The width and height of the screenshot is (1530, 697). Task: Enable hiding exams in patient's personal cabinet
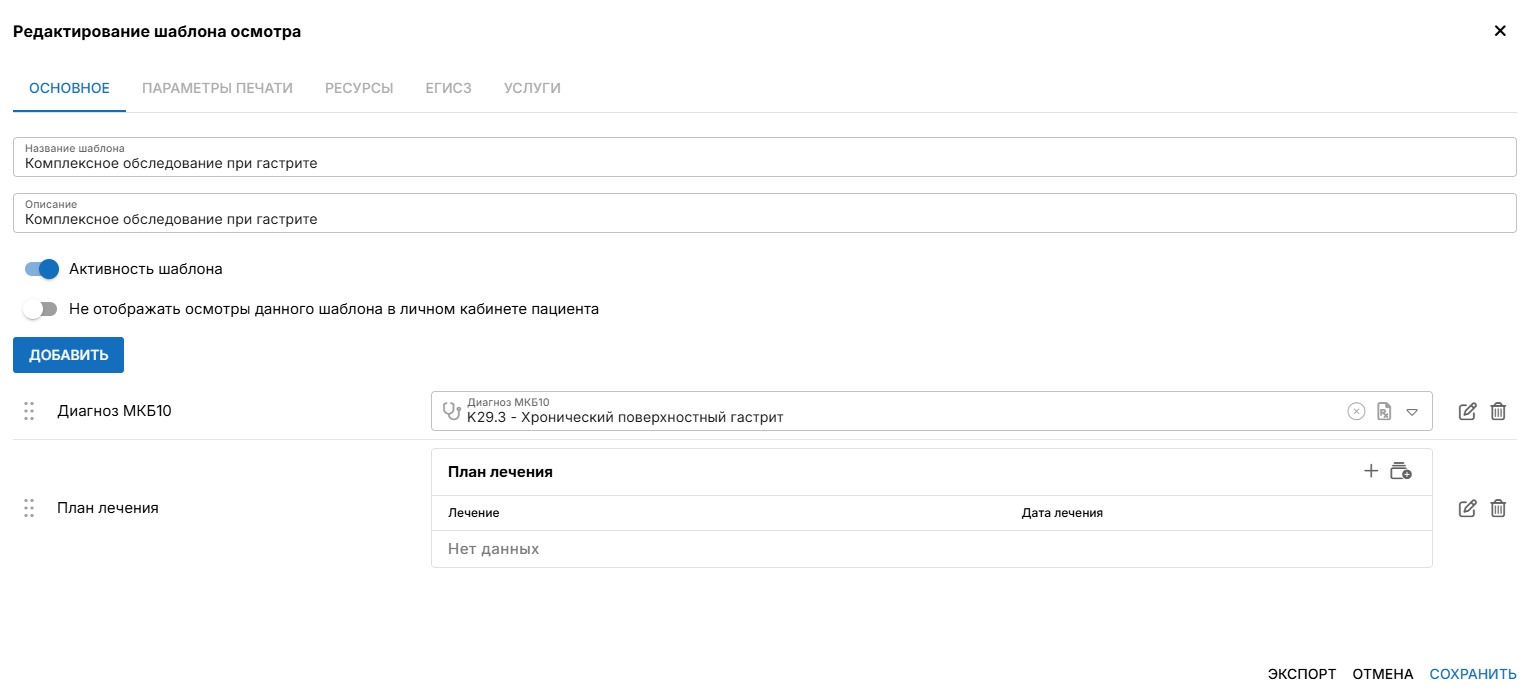tap(41, 309)
